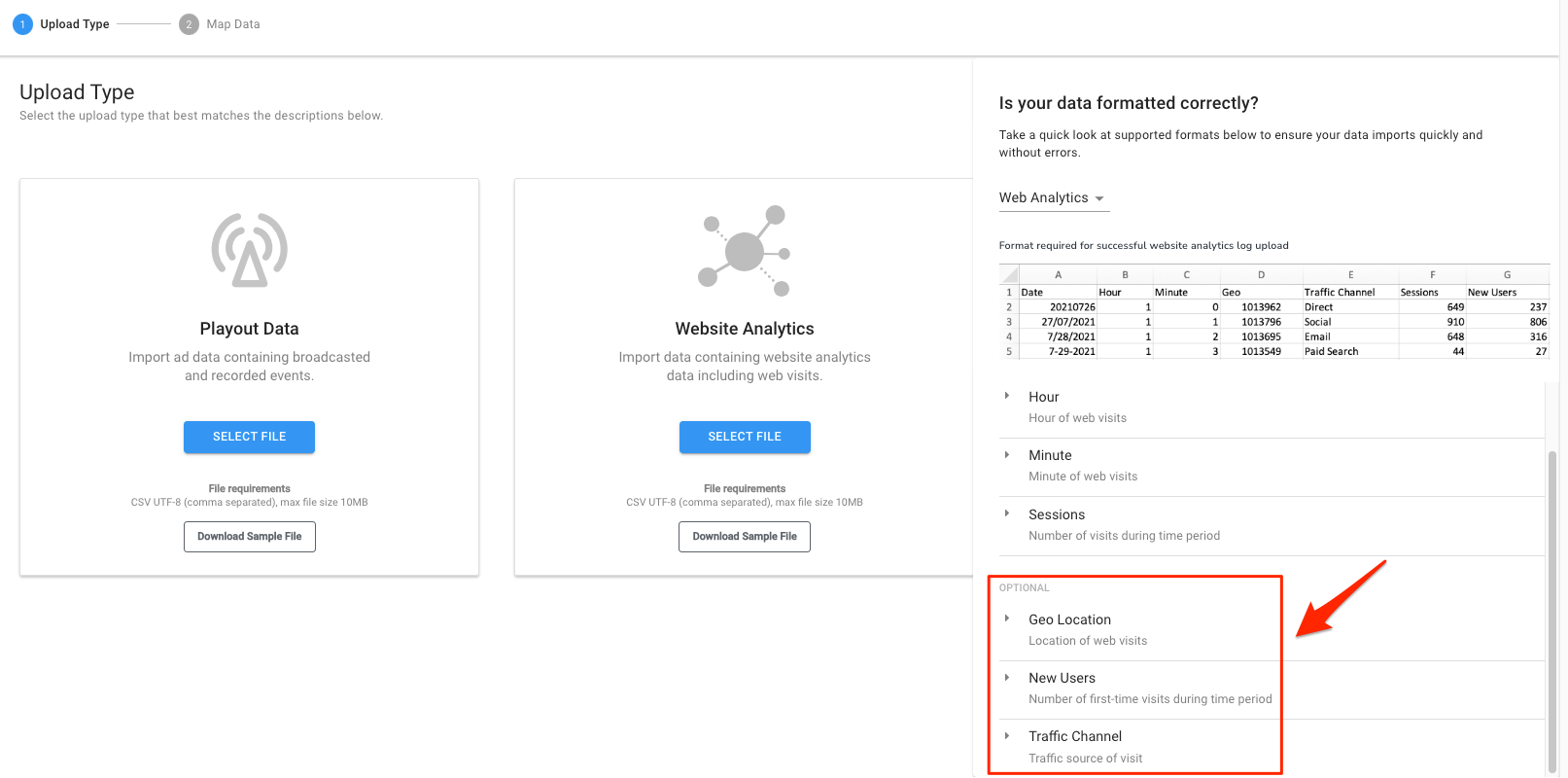This screenshot has width=1568, height=778.
Task: Expand the Hour field description
Action: [x=1007, y=396]
